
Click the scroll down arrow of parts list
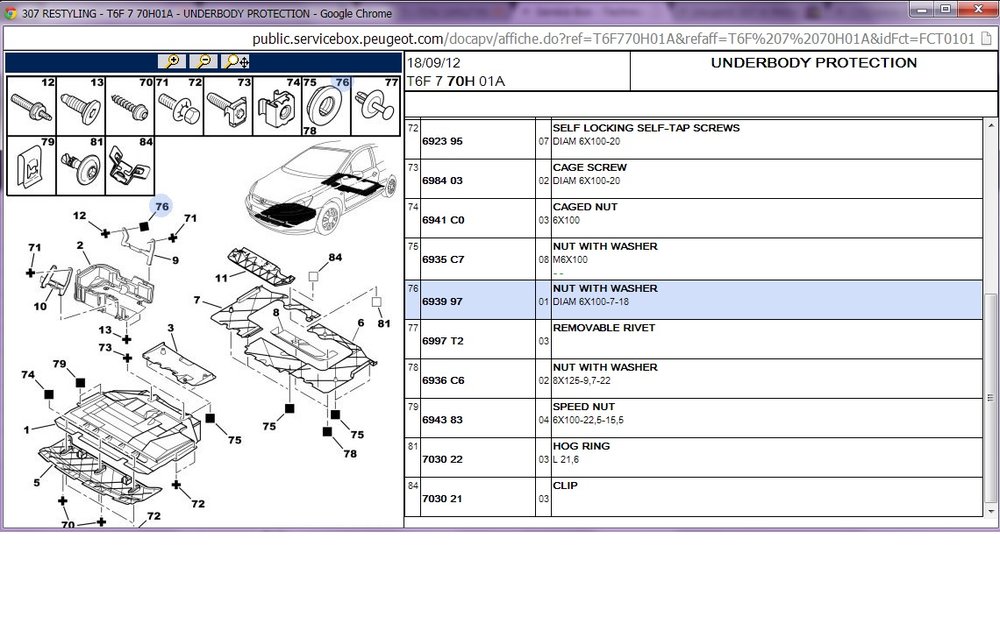(x=990, y=511)
